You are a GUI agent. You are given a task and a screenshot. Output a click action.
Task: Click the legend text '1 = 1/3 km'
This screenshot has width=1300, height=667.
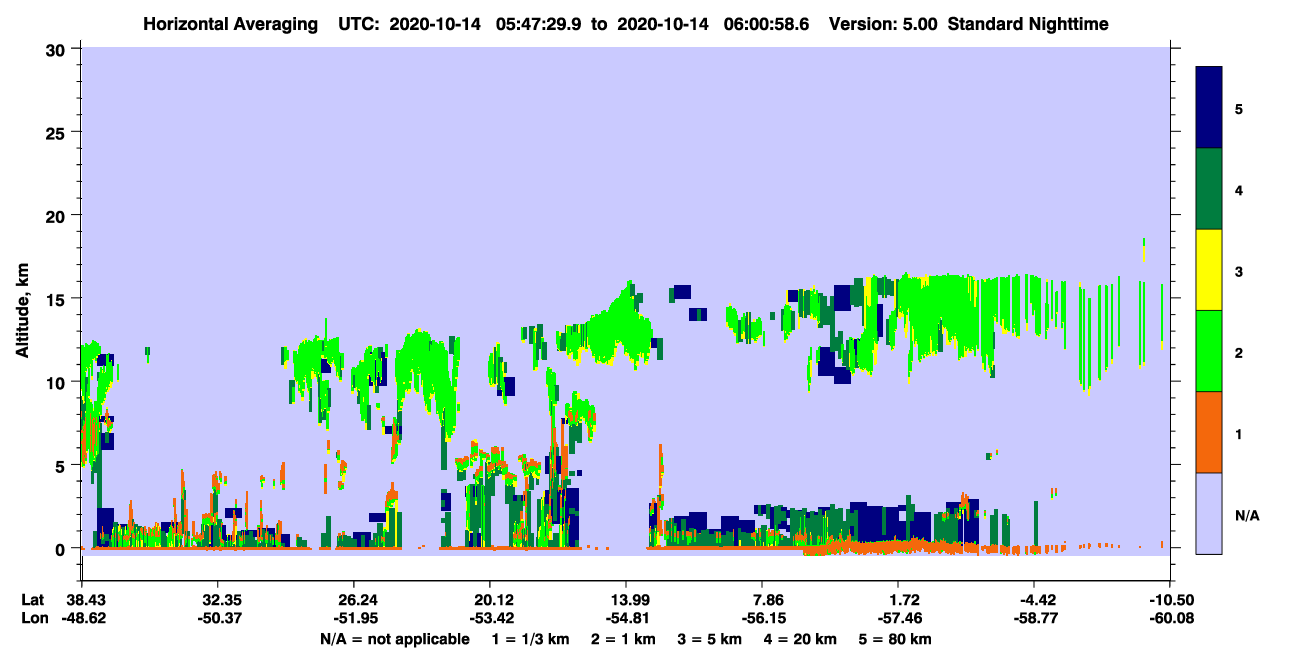(530, 639)
